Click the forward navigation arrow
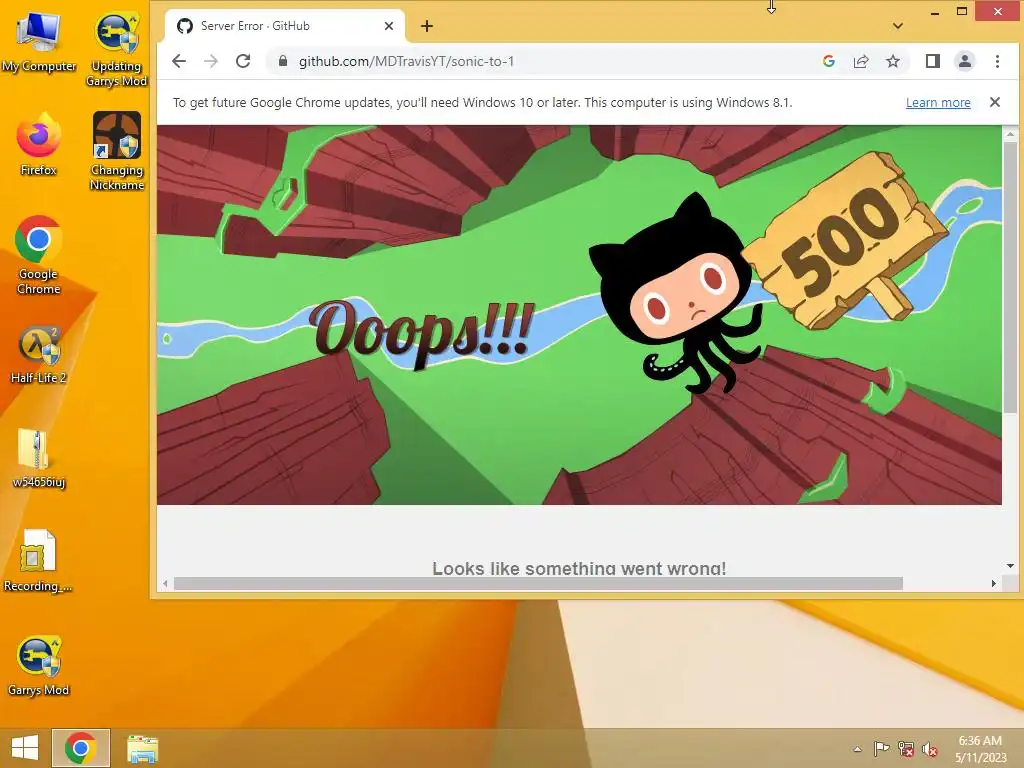Viewport: 1024px width, 768px height. click(x=211, y=61)
